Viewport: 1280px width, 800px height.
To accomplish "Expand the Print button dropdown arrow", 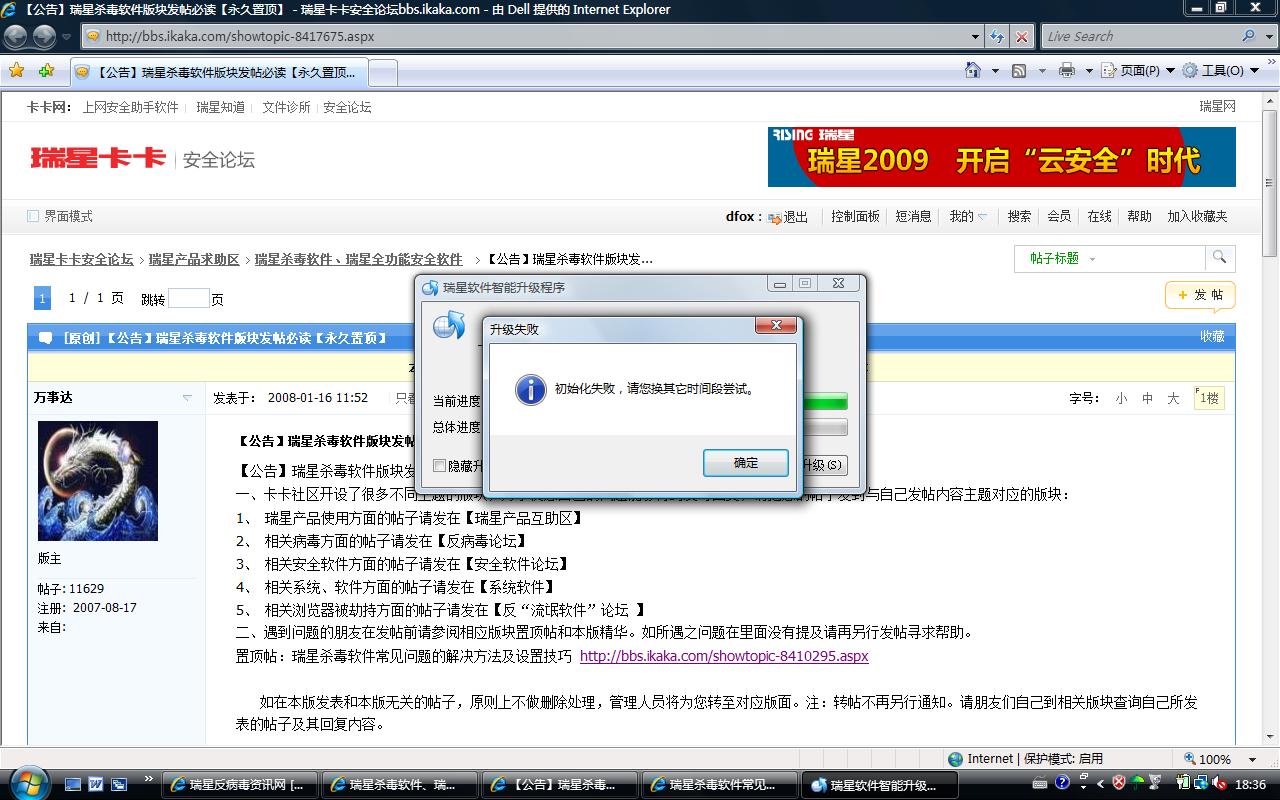I will point(1089,71).
